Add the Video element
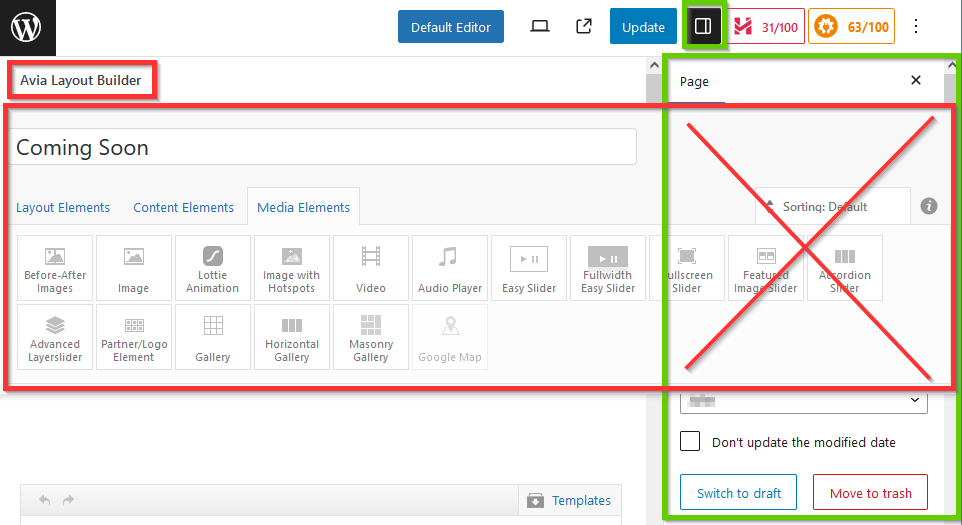 pyautogui.click(x=371, y=268)
